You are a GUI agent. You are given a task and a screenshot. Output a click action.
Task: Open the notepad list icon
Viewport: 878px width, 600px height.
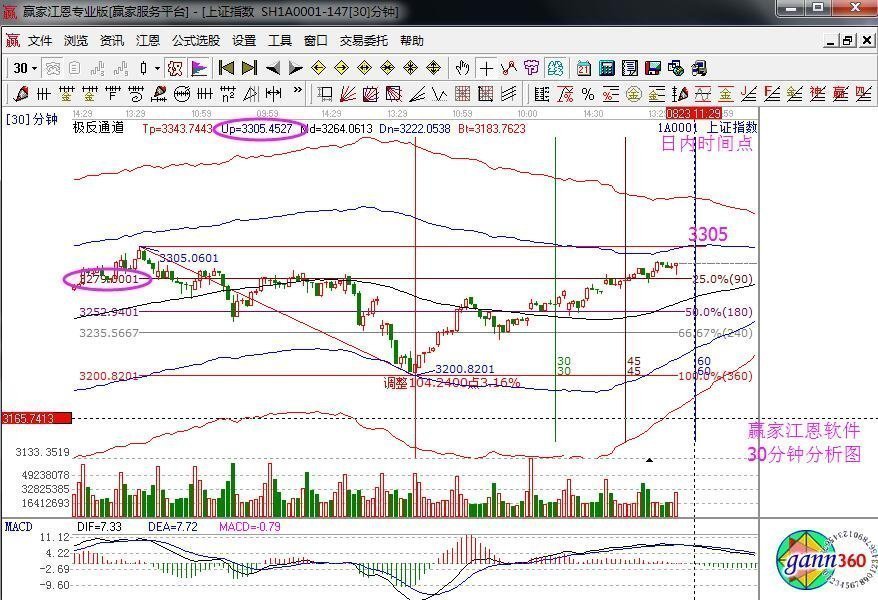630,68
